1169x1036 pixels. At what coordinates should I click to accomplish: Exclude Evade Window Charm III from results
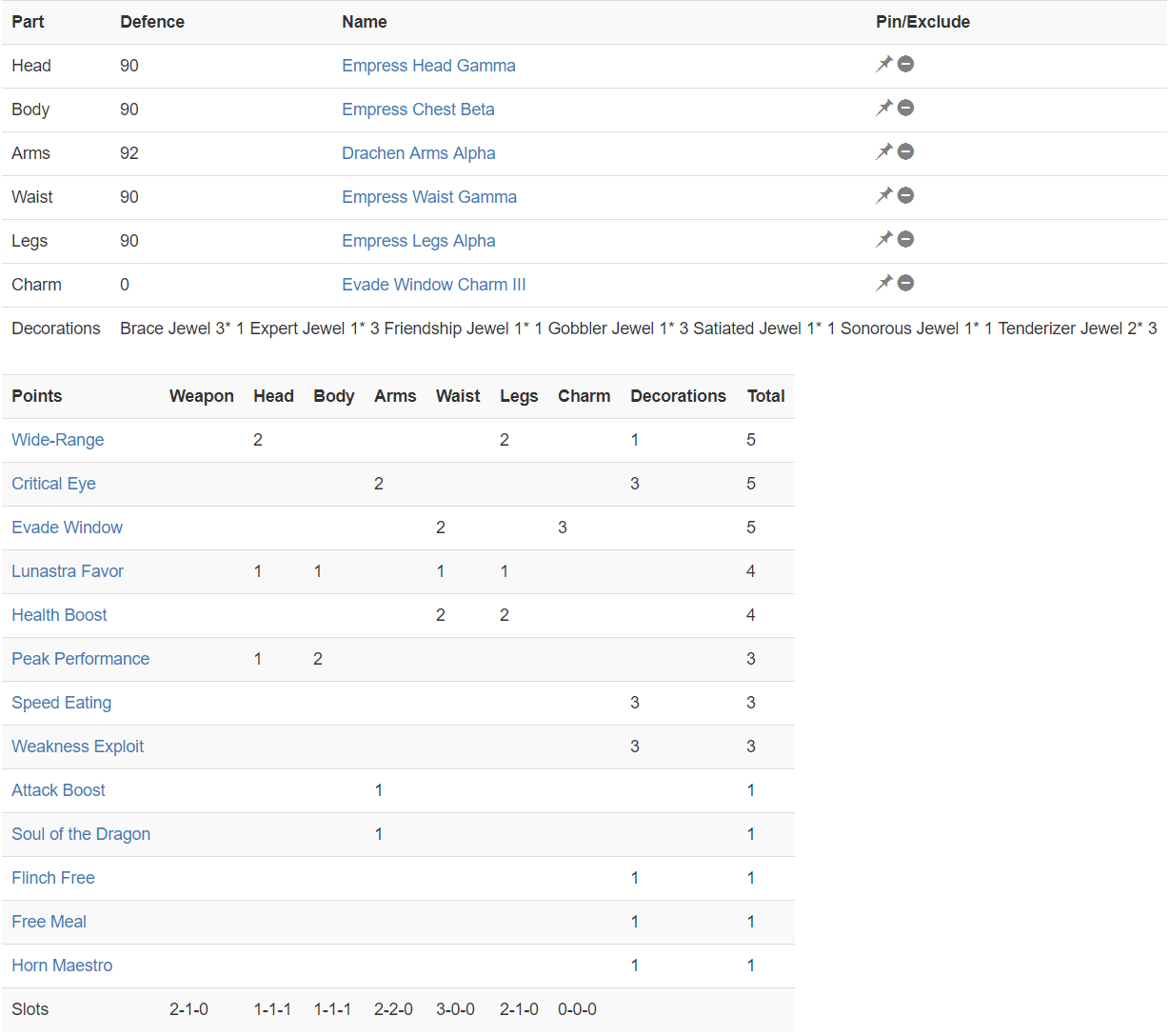(906, 283)
